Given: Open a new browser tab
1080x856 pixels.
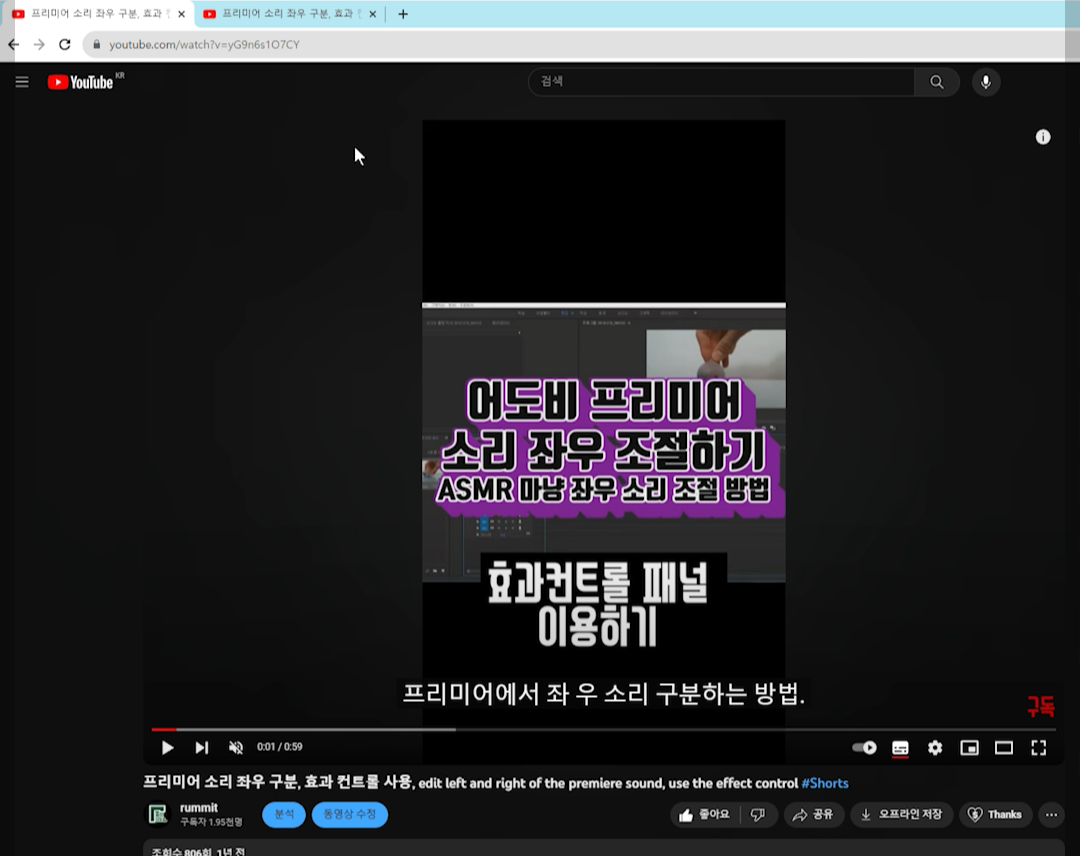Looking at the screenshot, I should 403,14.
